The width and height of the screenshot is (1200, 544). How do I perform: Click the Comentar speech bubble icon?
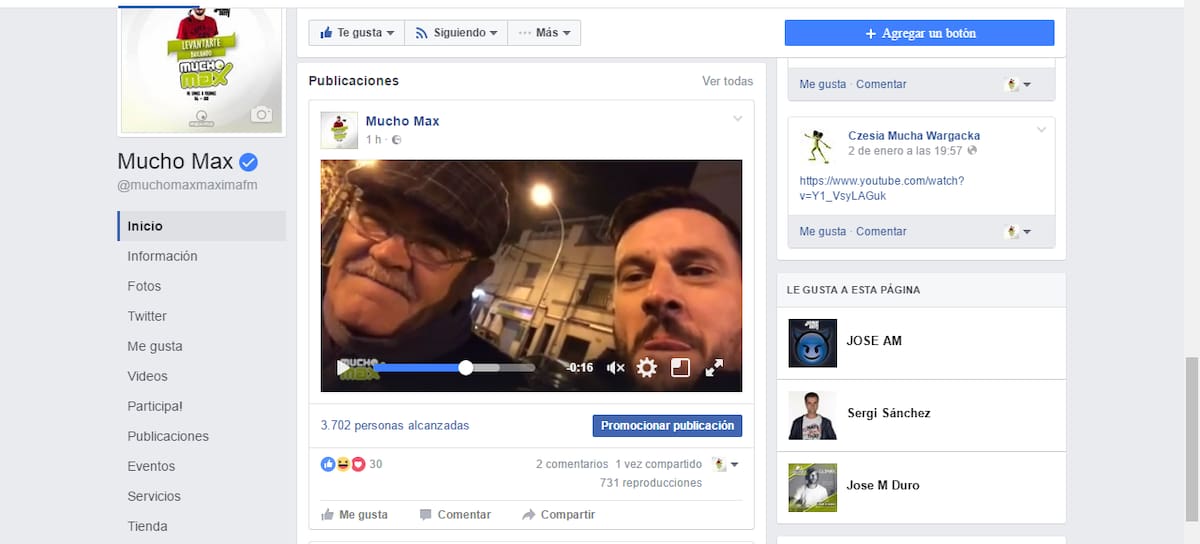click(x=426, y=515)
